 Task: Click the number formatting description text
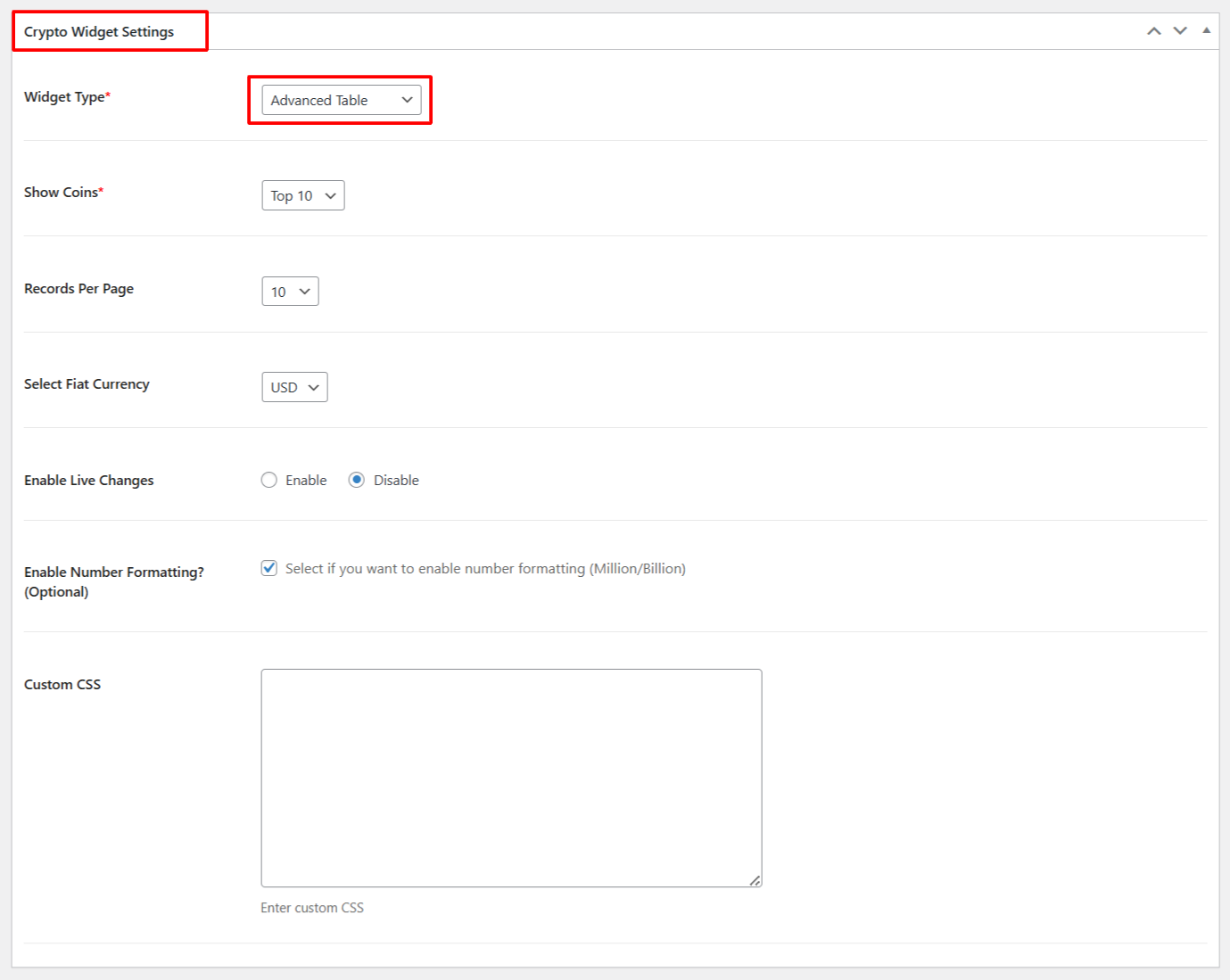point(485,569)
